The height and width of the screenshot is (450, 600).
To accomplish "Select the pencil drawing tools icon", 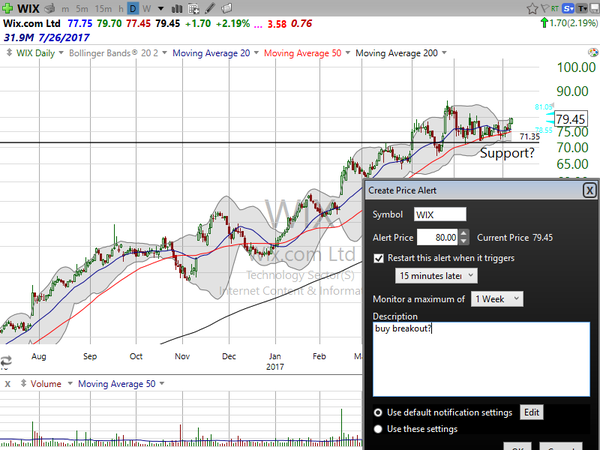I will tap(210, 8).
